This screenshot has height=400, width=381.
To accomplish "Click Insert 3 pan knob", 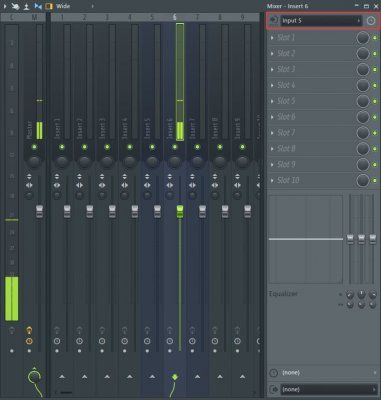I will coord(107,162).
